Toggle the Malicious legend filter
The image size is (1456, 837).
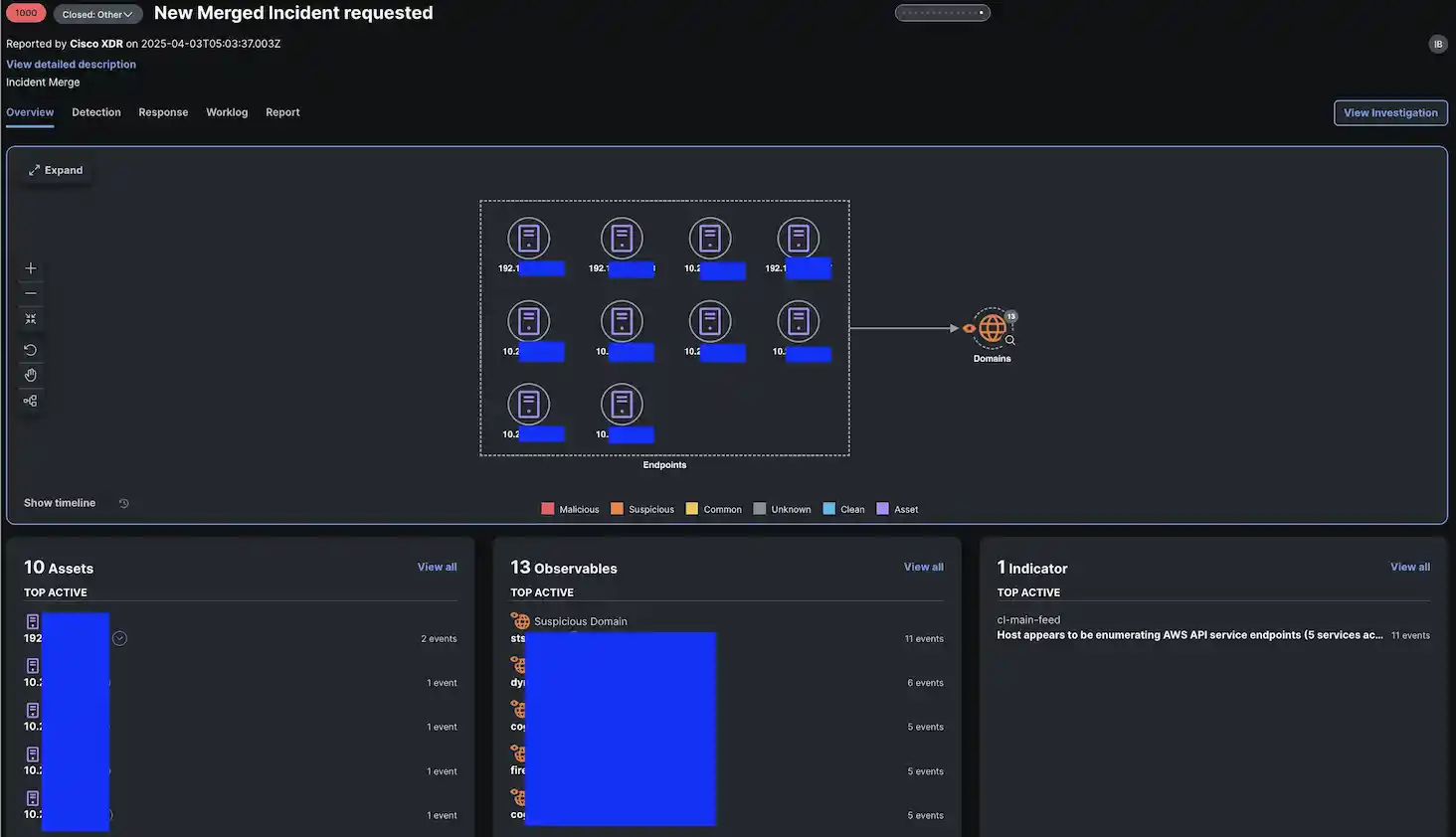[570, 509]
